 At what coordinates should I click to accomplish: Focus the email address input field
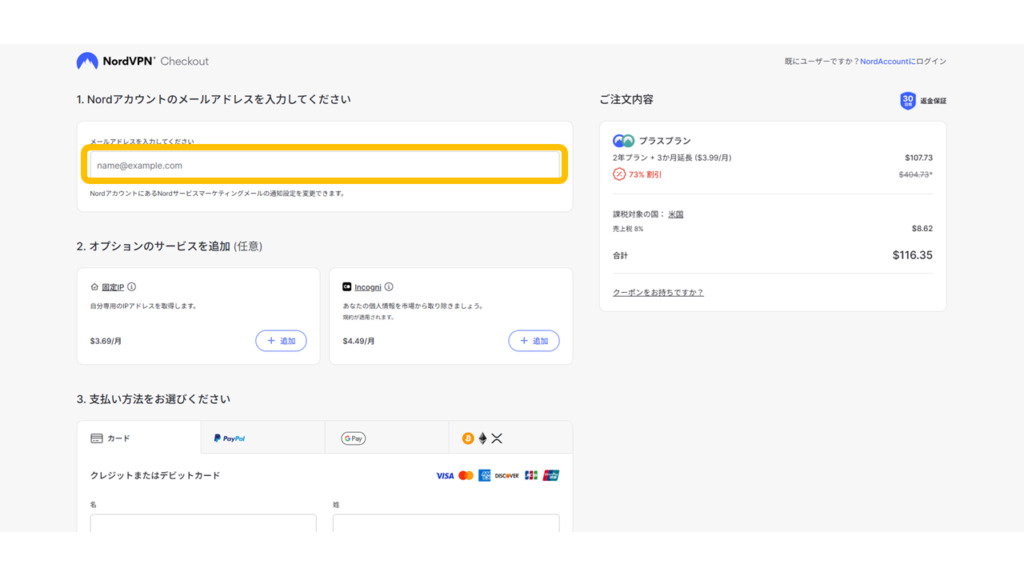(x=325, y=165)
